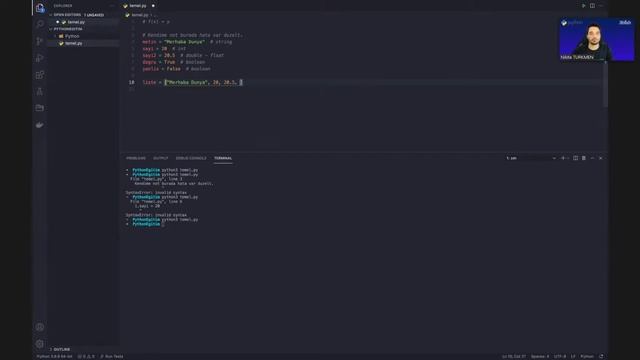Click line 10 with liste assignment
Screen dimensions: 640x360
pos(192,82)
